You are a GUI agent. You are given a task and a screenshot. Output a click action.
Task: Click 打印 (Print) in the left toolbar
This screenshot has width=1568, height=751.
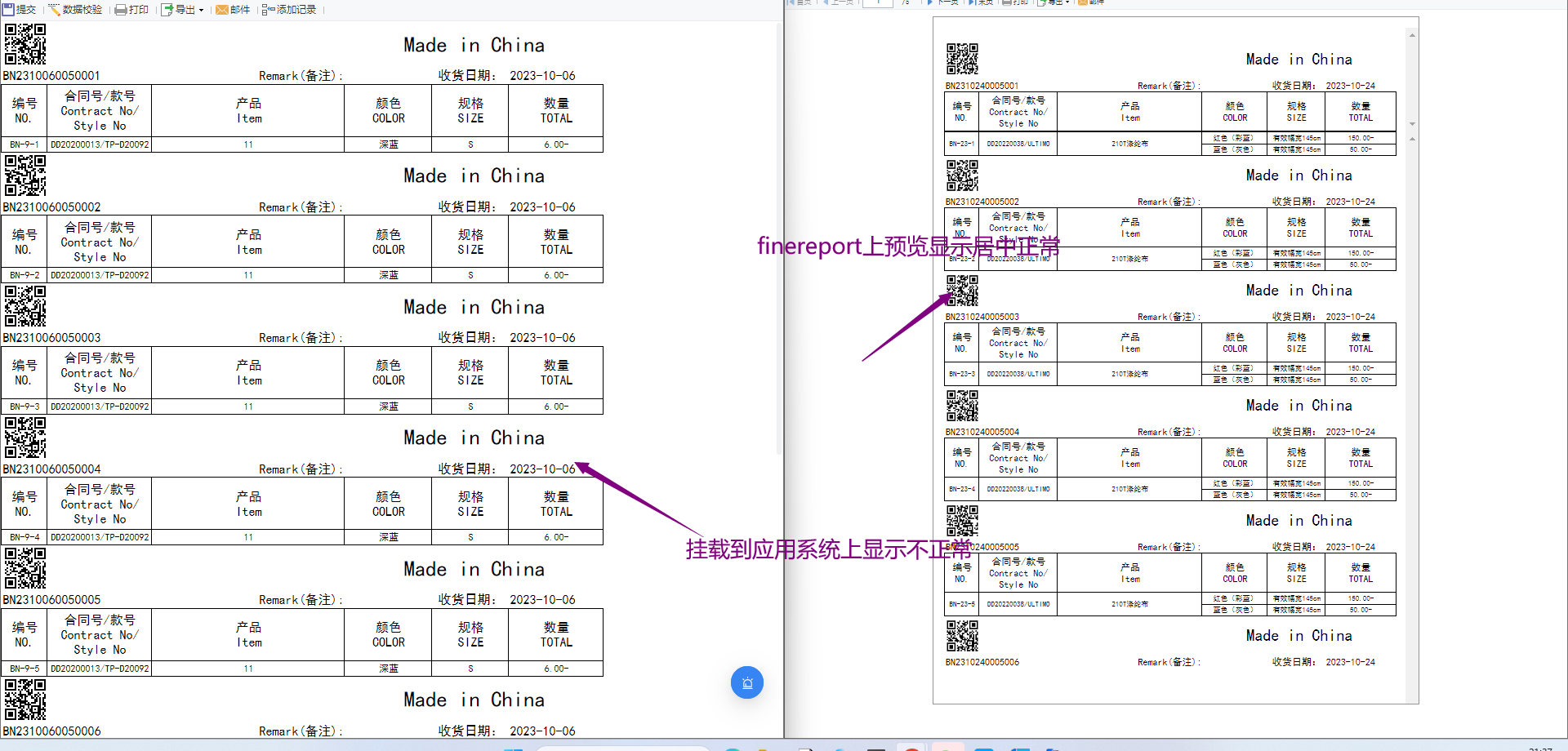[x=131, y=10]
